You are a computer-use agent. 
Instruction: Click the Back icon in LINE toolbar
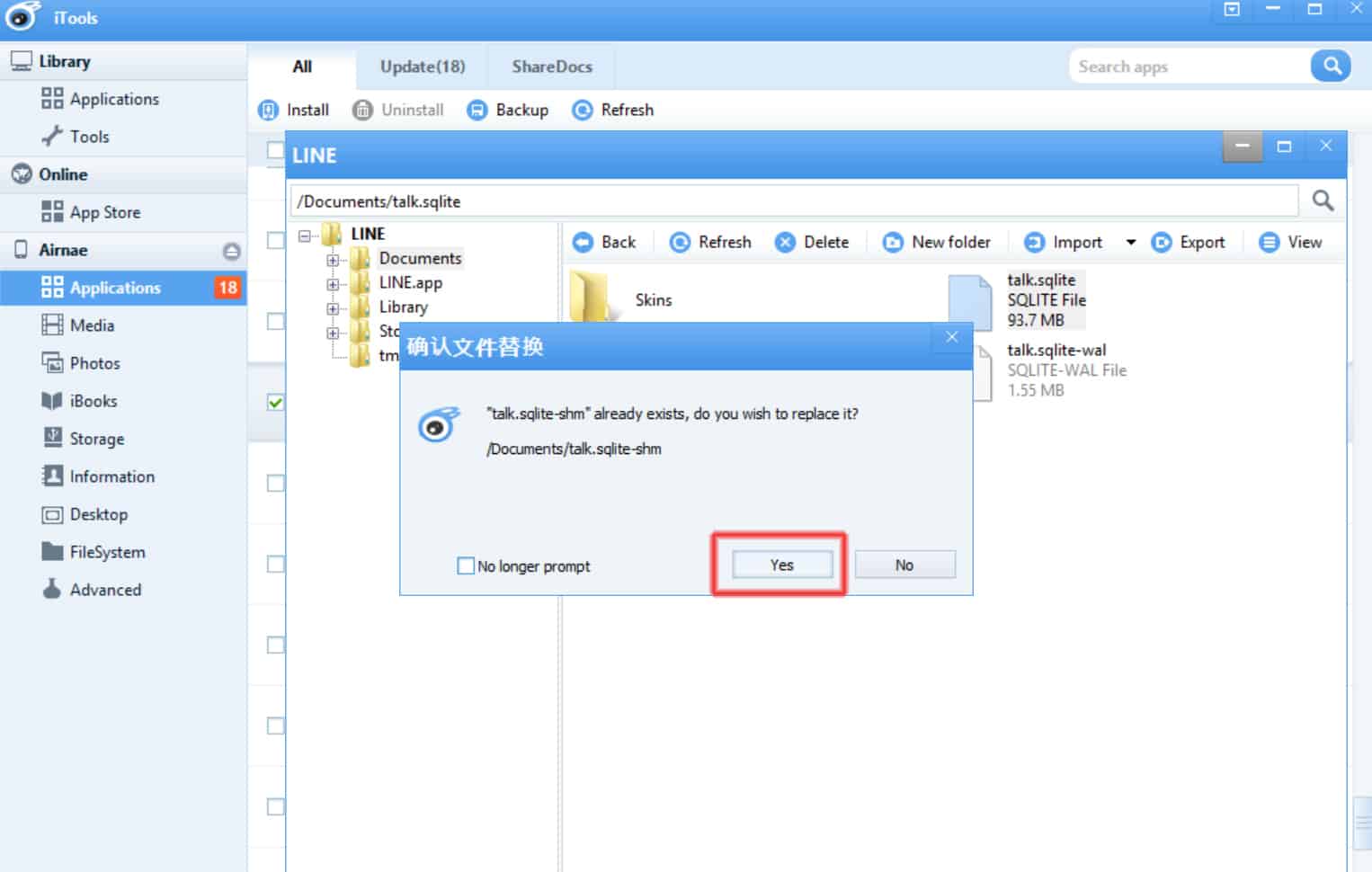click(x=584, y=243)
